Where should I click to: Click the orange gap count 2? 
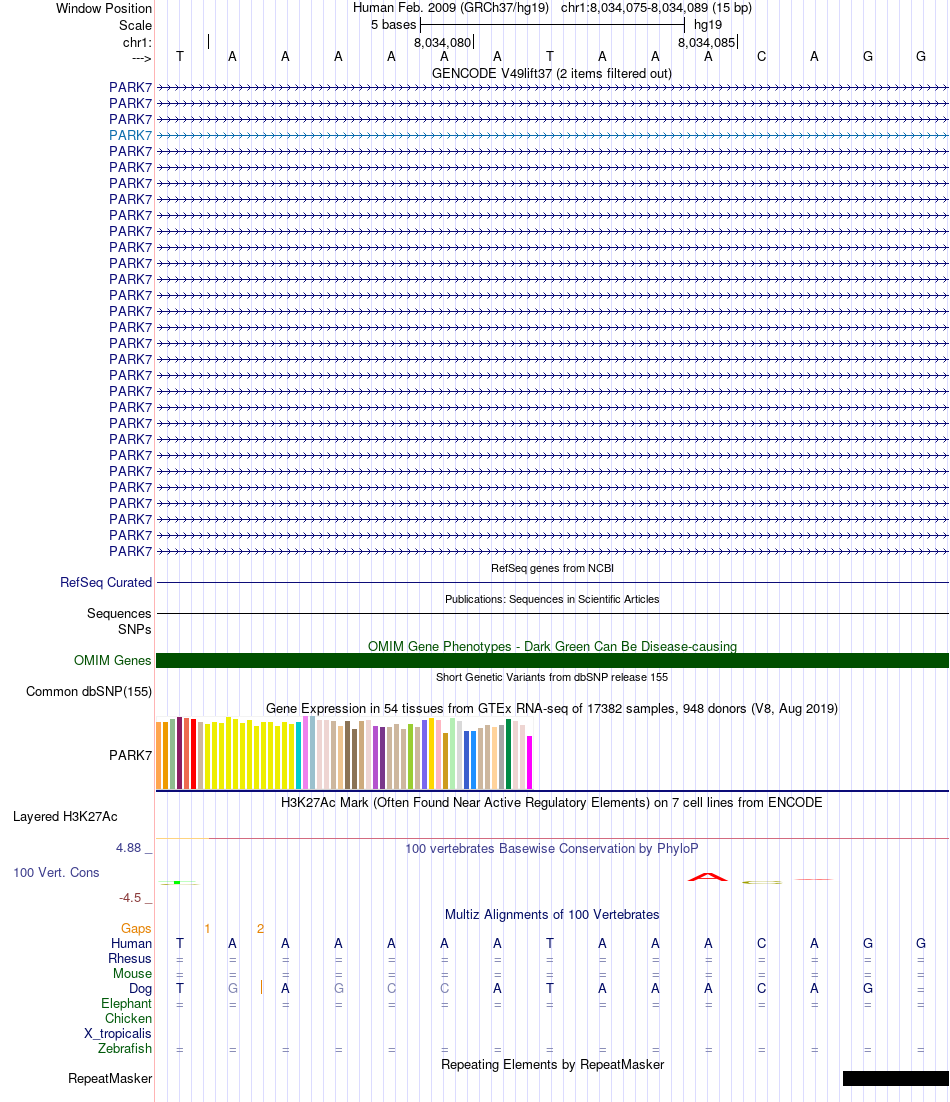[260, 928]
